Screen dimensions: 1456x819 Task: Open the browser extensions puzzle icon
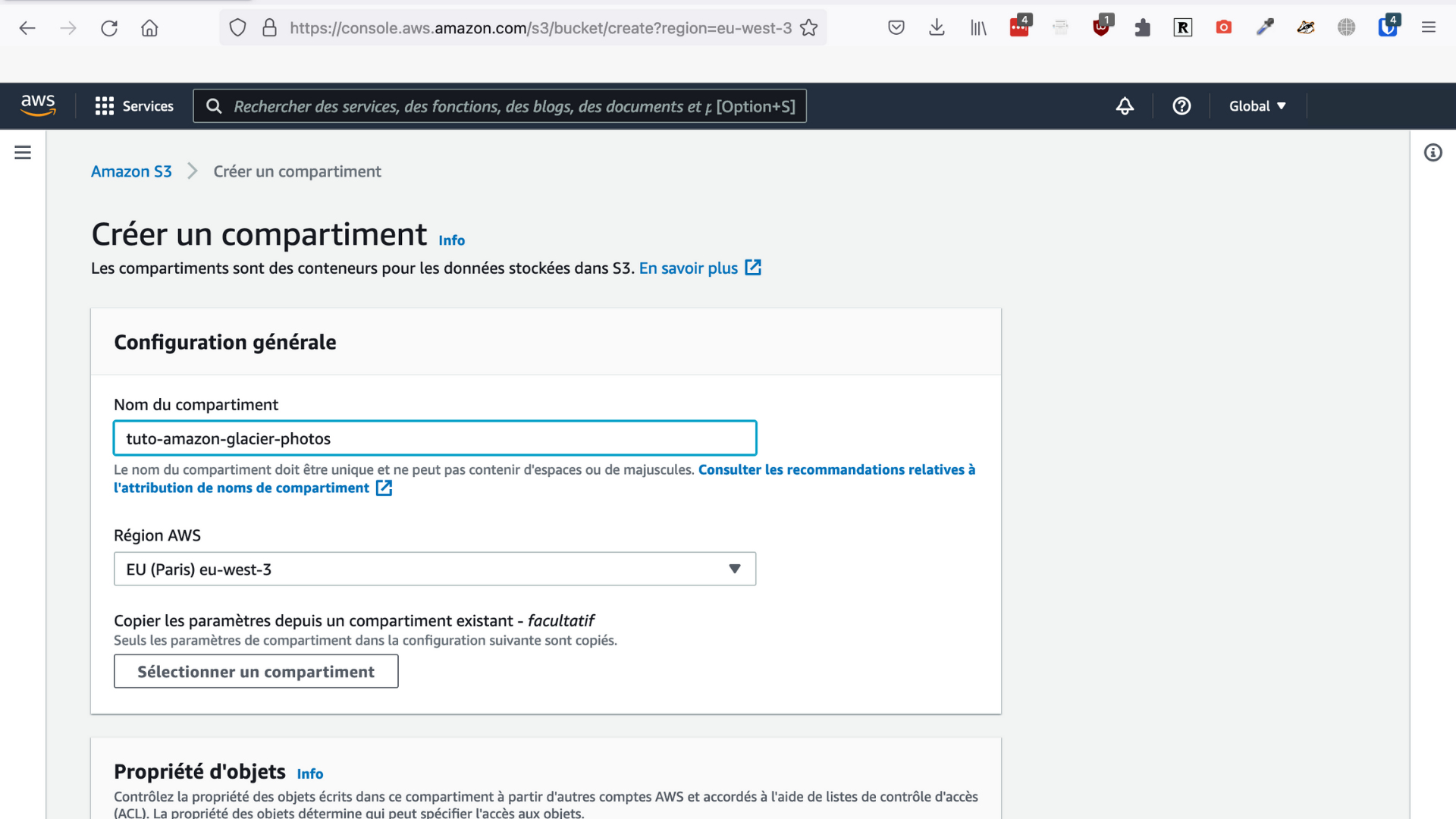tap(1142, 28)
